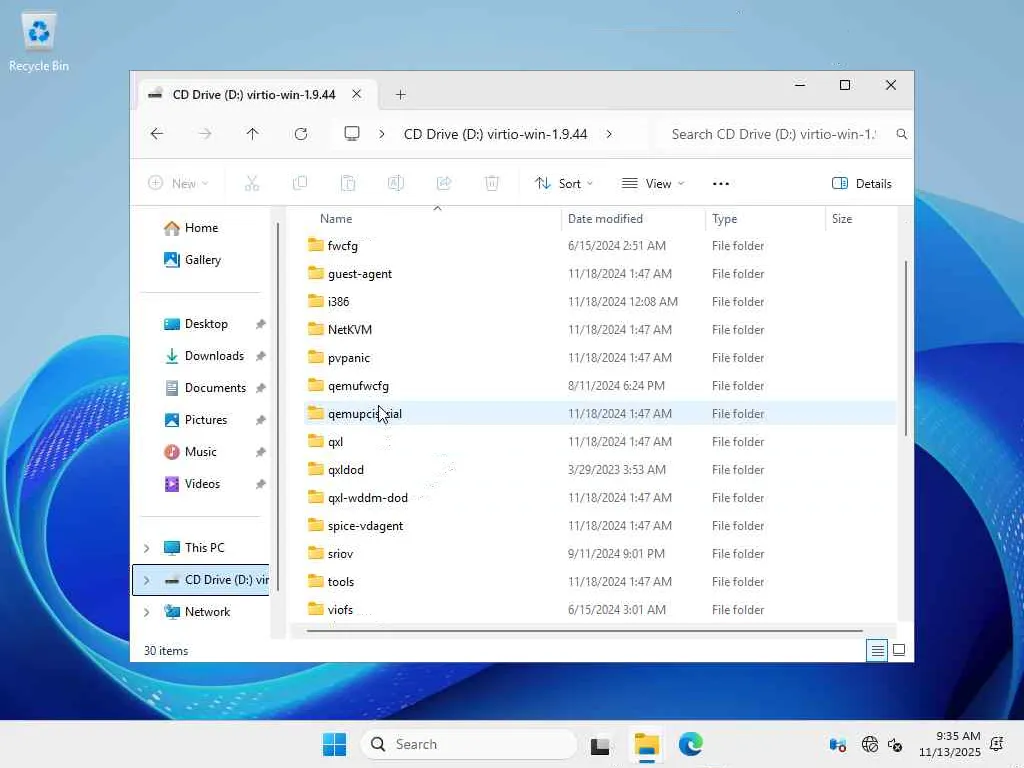Open the View dropdown menu
The height and width of the screenshot is (768, 1024).
[x=653, y=184]
